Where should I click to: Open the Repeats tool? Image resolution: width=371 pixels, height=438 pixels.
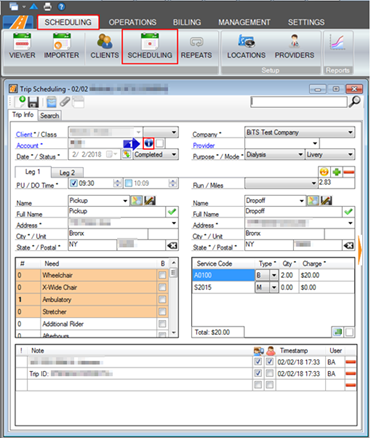click(x=196, y=46)
